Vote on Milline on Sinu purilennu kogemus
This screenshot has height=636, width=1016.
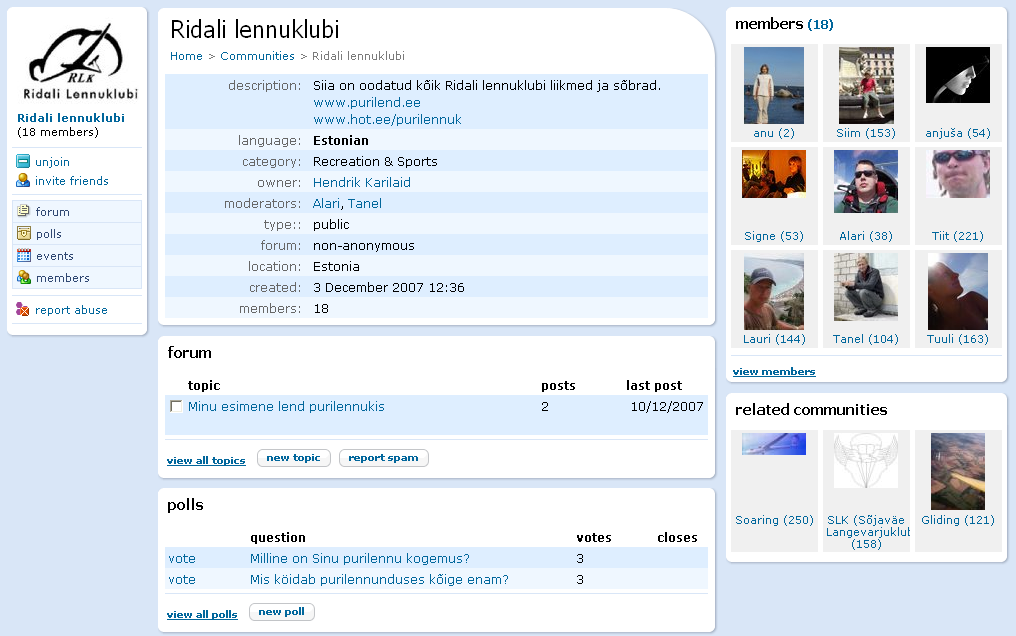(182, 558)
